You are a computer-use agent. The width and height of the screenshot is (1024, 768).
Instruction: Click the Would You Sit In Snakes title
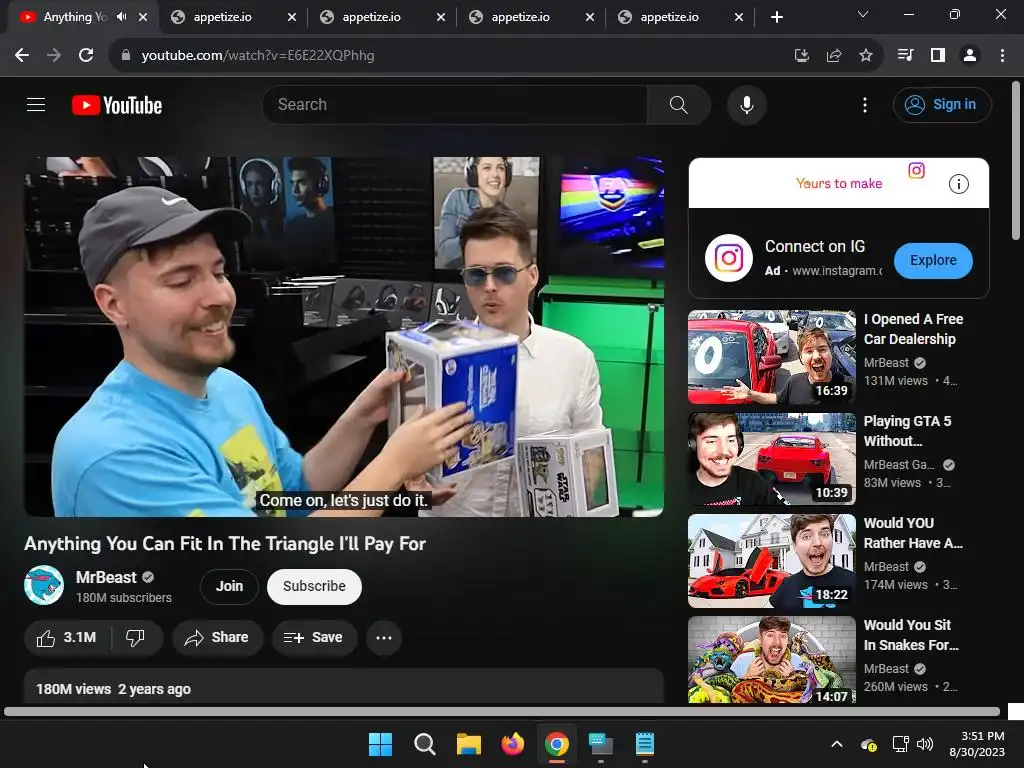[x=911, y=635]
